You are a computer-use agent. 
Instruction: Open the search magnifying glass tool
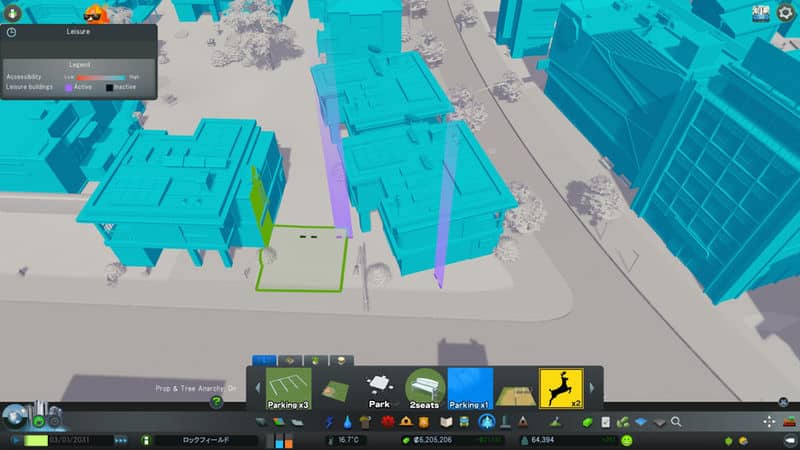677,423
